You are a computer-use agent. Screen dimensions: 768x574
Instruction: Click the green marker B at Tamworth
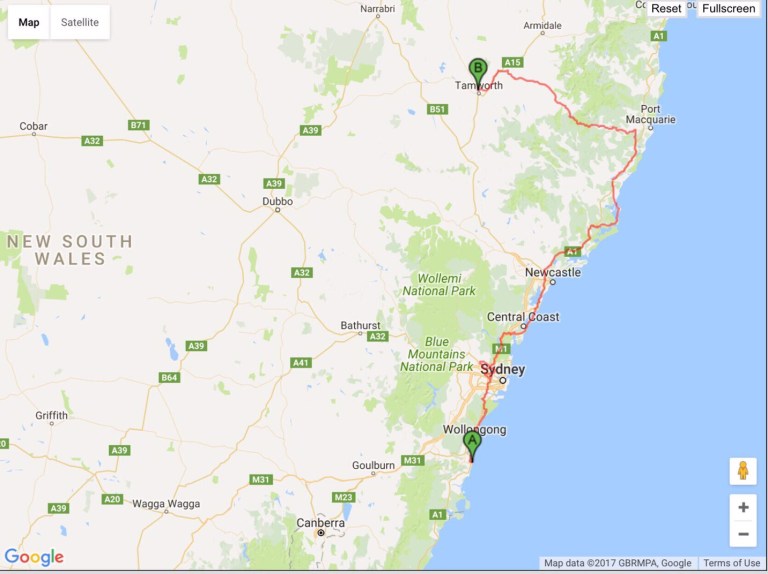point(478,73)
